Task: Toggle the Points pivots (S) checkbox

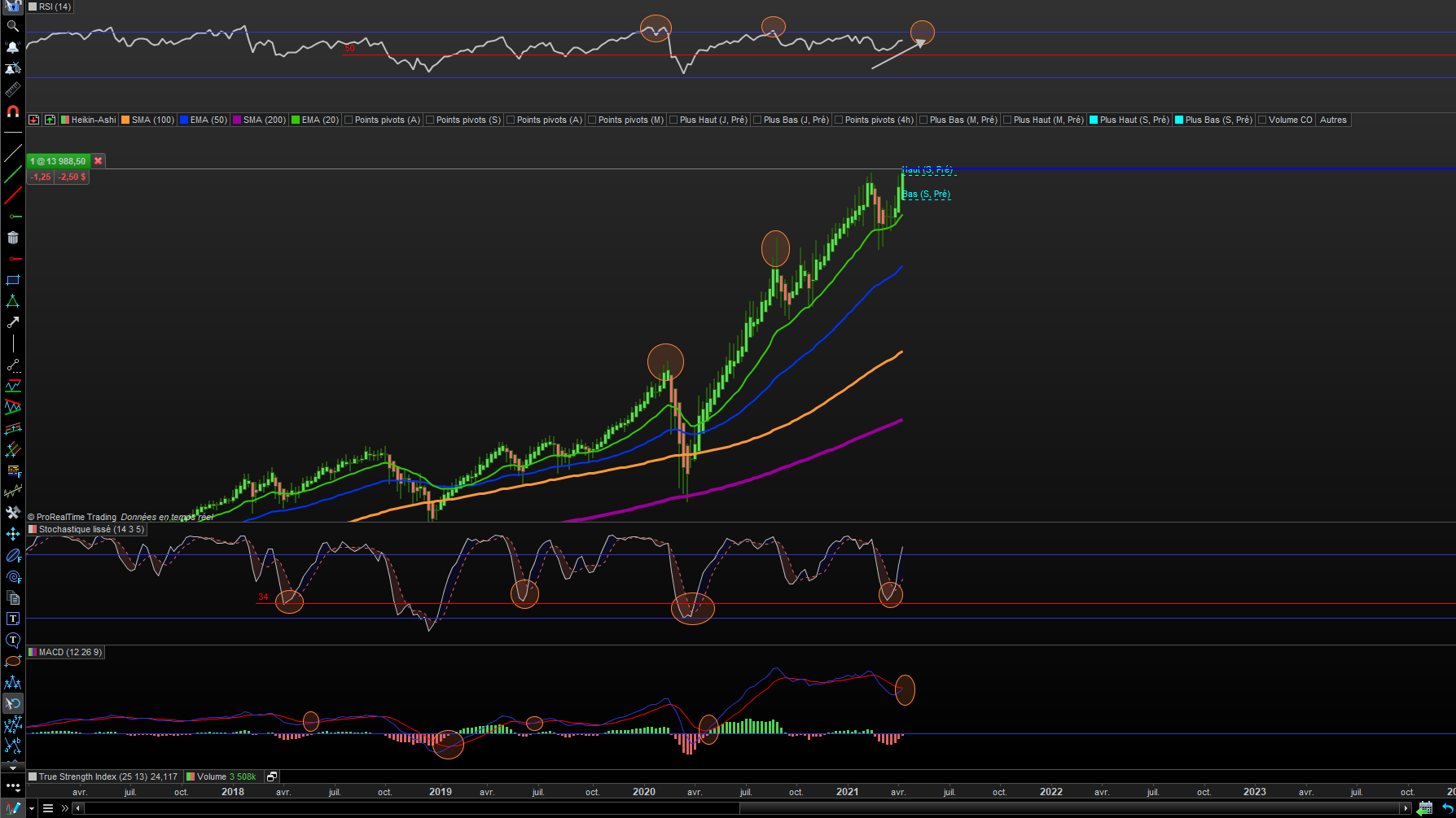Action: [x=430, y=120]
